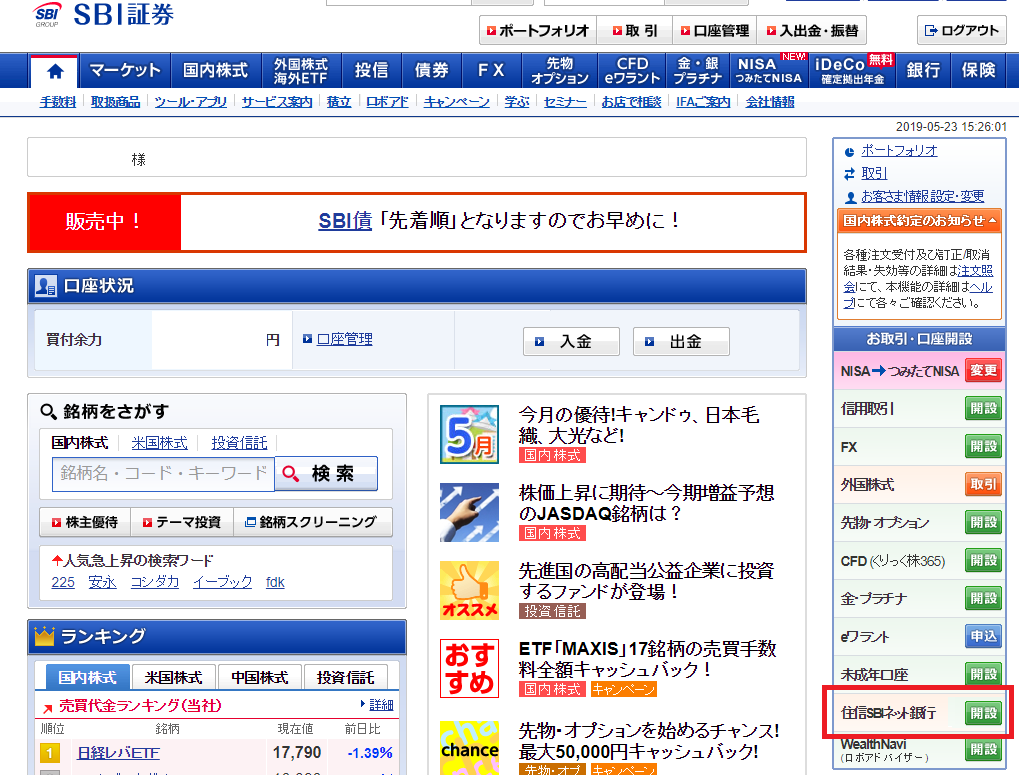The image size is (1019, 775).
Task: Open 取引 button in top bar
Action: point(635,31)
